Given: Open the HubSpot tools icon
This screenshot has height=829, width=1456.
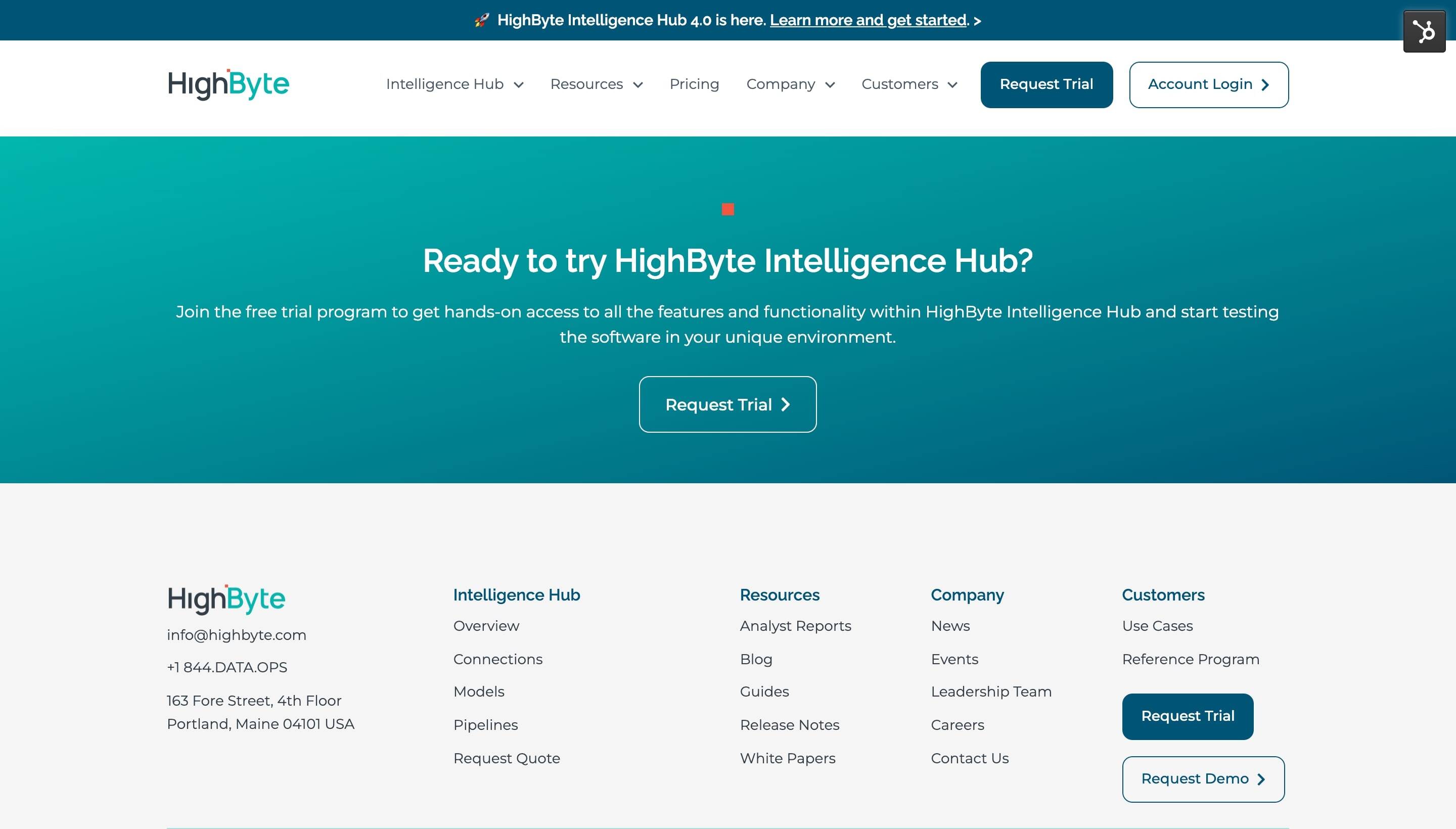Looking at the screenshot, I should pos(1424,31).
